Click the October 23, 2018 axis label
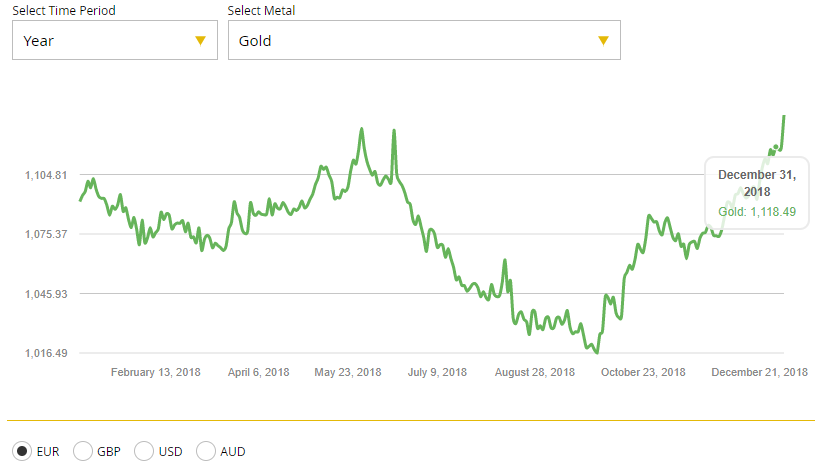Image resolution: width=822 pixels, height=467 pixels. tap(643, 372)
